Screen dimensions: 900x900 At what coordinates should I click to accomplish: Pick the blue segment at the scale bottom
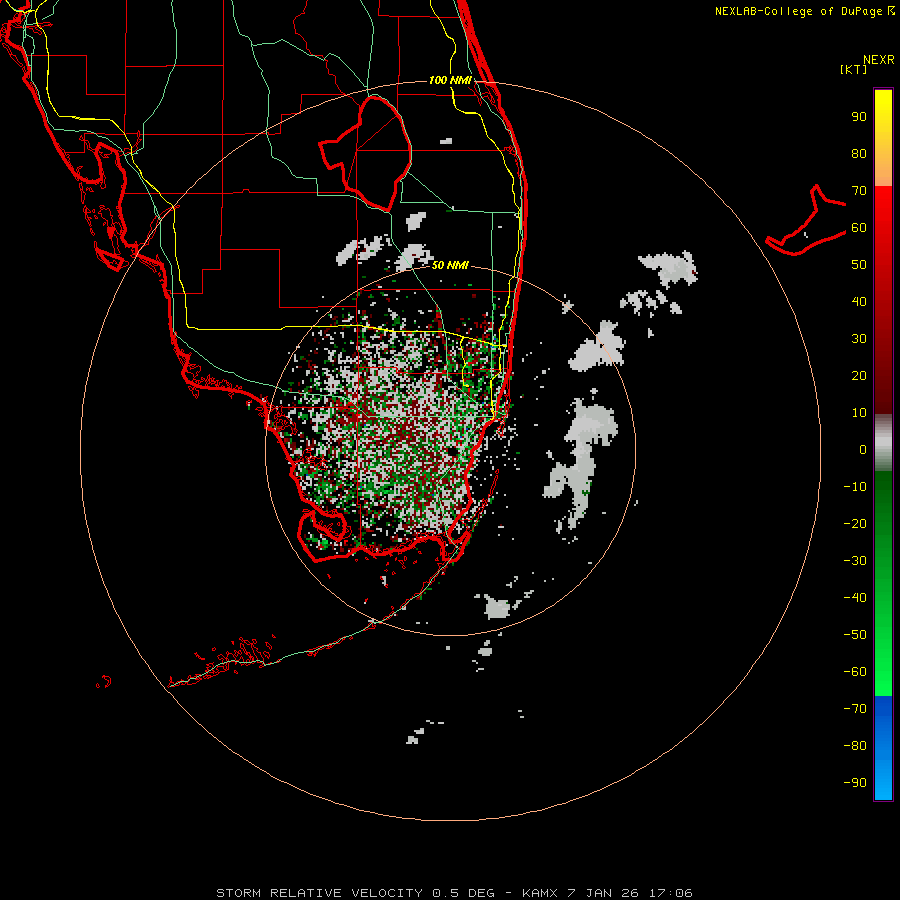click(883, 748)
